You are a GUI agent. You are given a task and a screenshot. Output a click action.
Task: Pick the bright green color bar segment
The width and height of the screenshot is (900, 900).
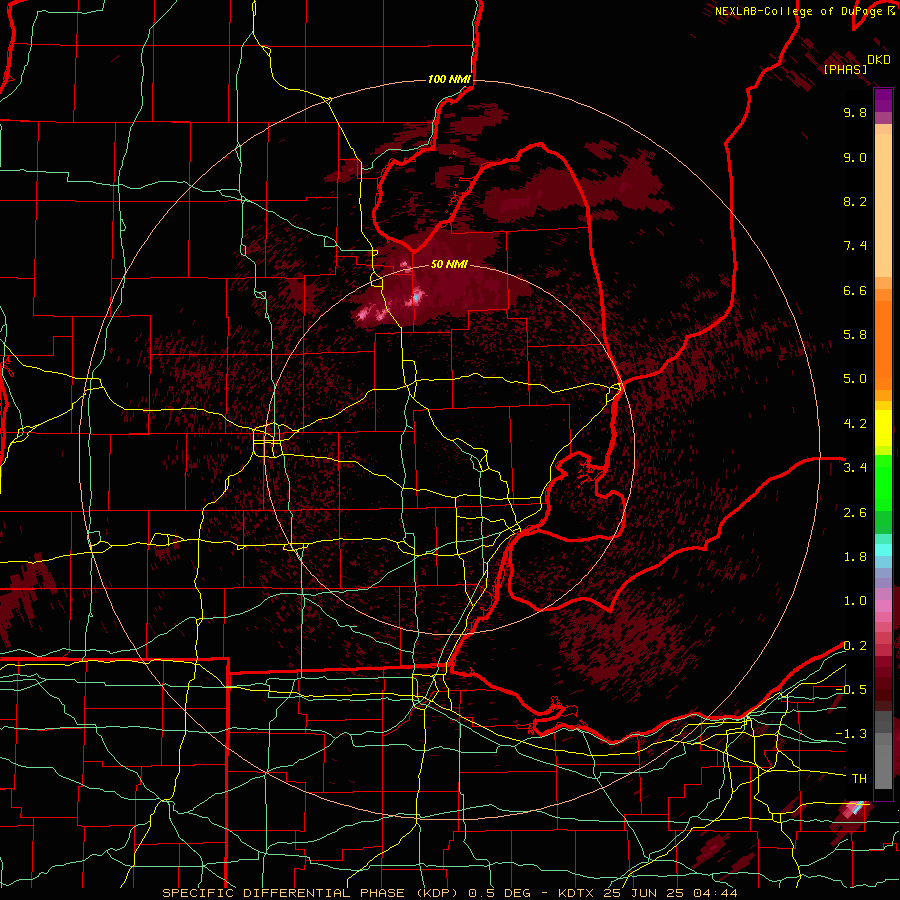[883, 483]
